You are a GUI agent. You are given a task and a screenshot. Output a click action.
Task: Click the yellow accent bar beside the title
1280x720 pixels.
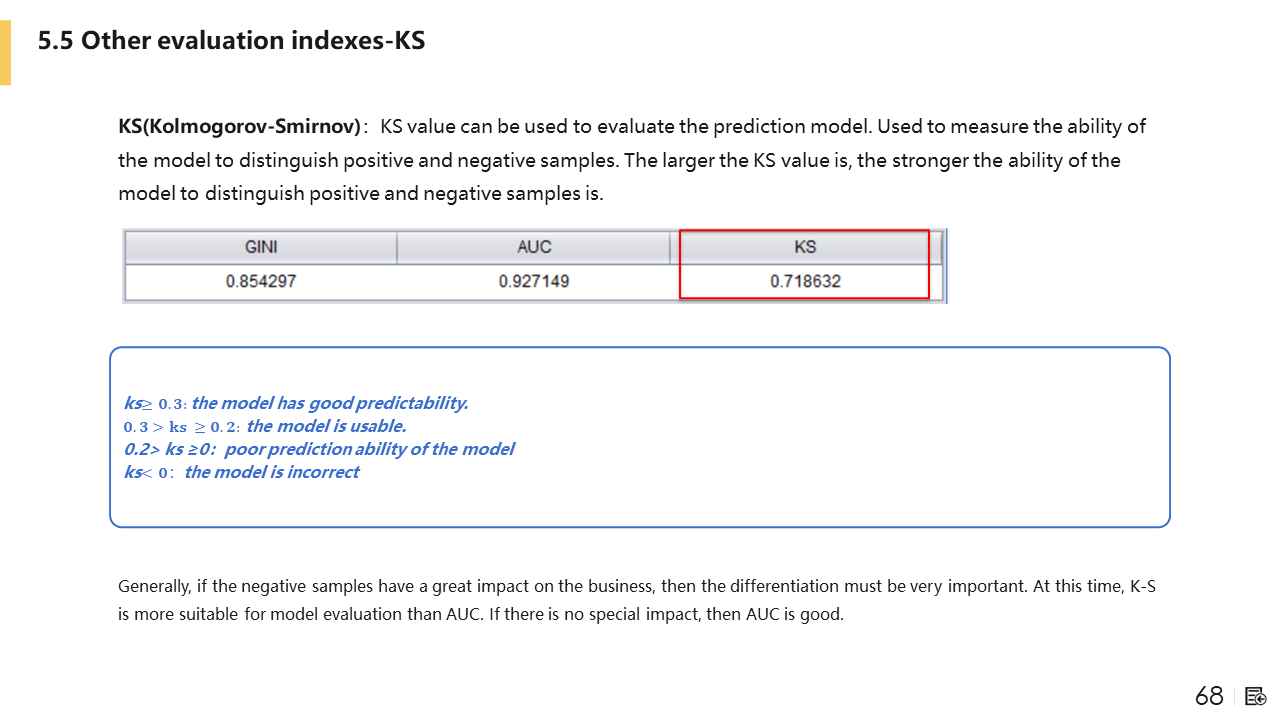5,54
